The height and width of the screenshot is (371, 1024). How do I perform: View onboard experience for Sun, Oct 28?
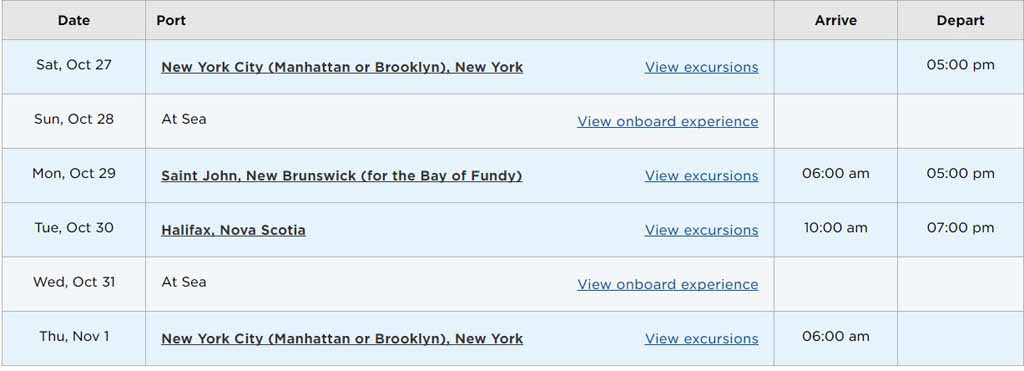point(667,121)
